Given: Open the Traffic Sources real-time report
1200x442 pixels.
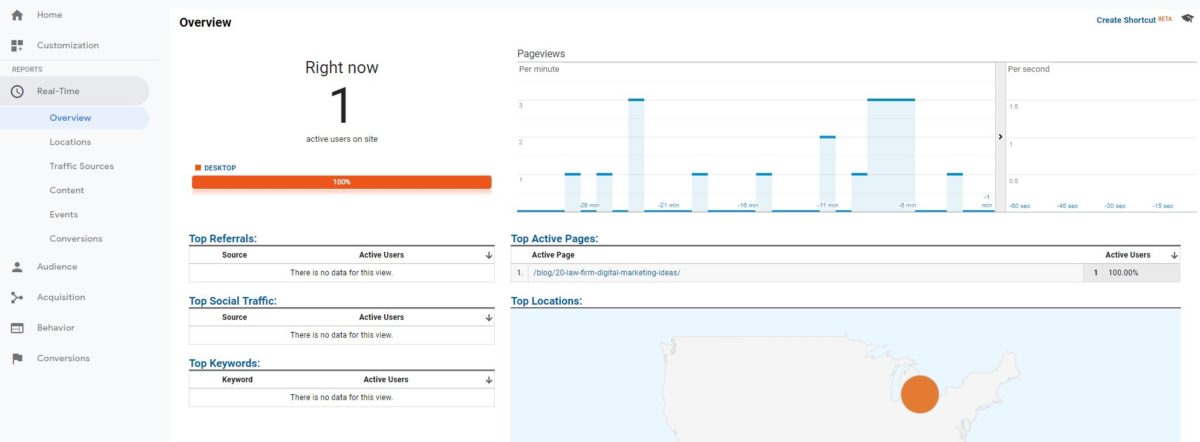Looking at the screenshot, I should tap(82, 166).
